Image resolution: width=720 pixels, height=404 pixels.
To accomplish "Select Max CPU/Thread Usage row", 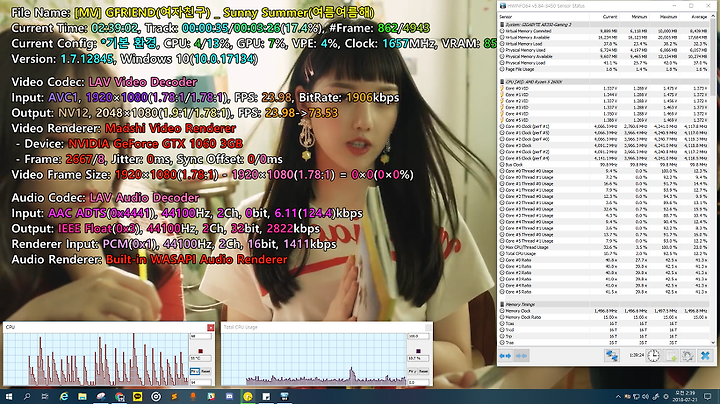I will tap(604, 247).
